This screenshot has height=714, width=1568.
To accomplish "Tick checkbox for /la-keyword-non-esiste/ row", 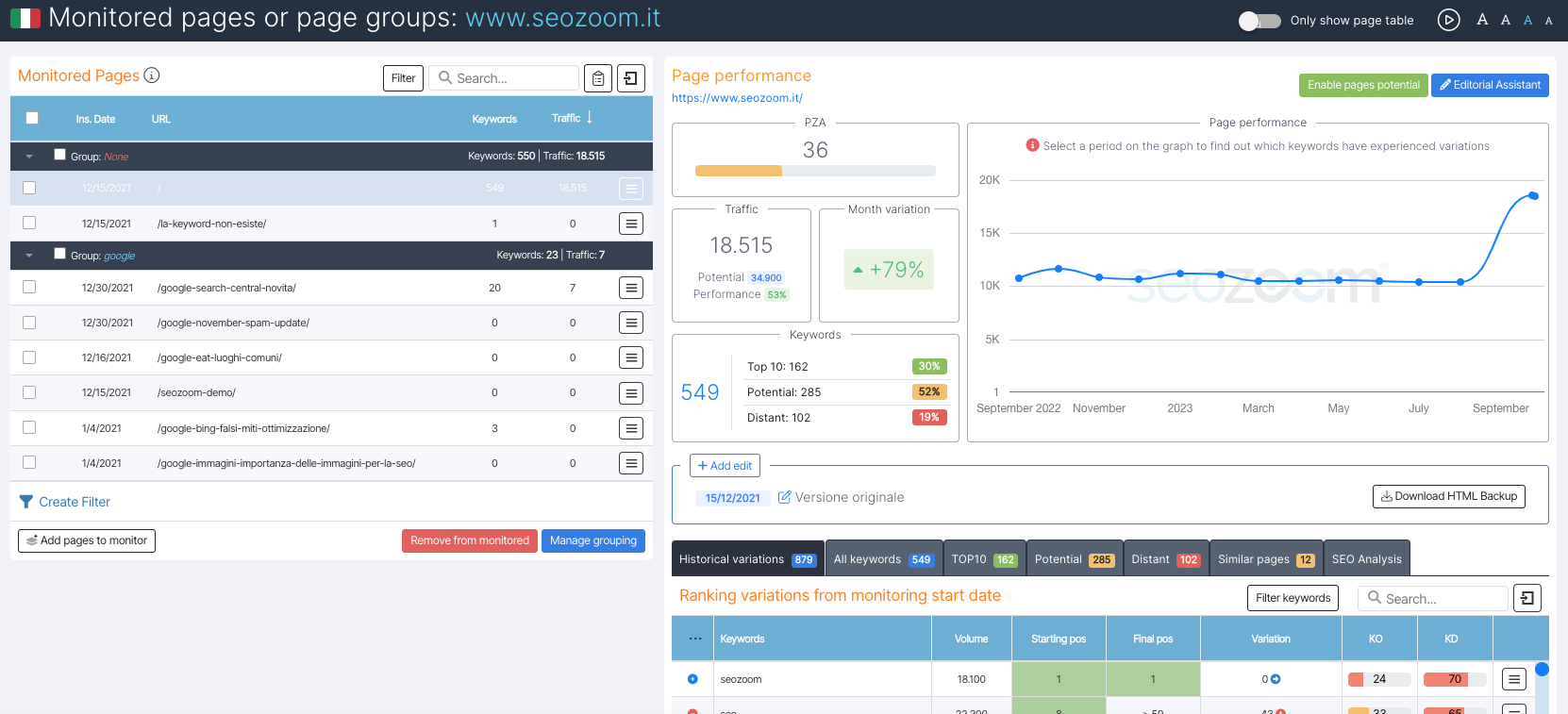I will click(x=29, y=223).
